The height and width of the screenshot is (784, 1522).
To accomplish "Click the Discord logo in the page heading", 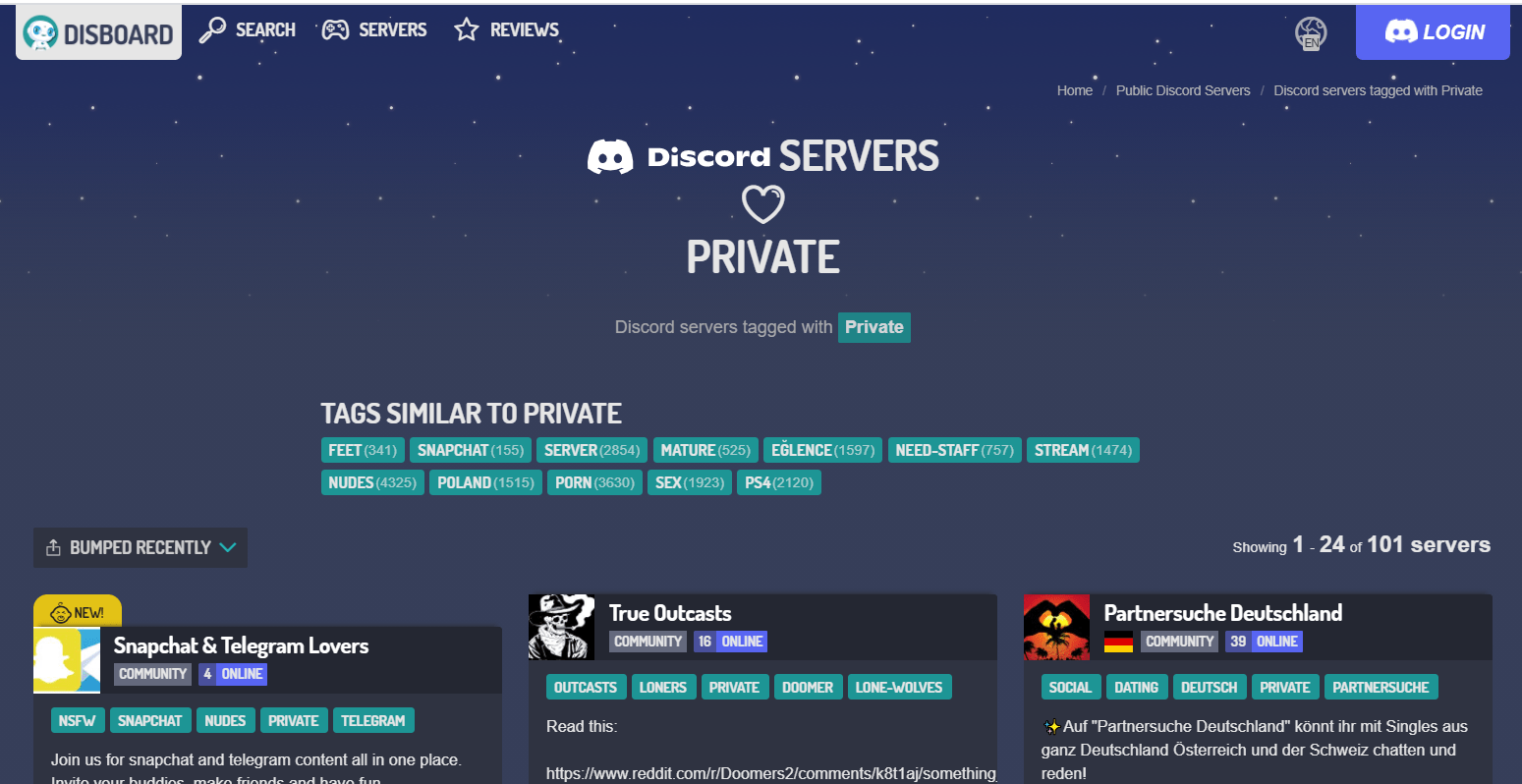I will 610,157.
